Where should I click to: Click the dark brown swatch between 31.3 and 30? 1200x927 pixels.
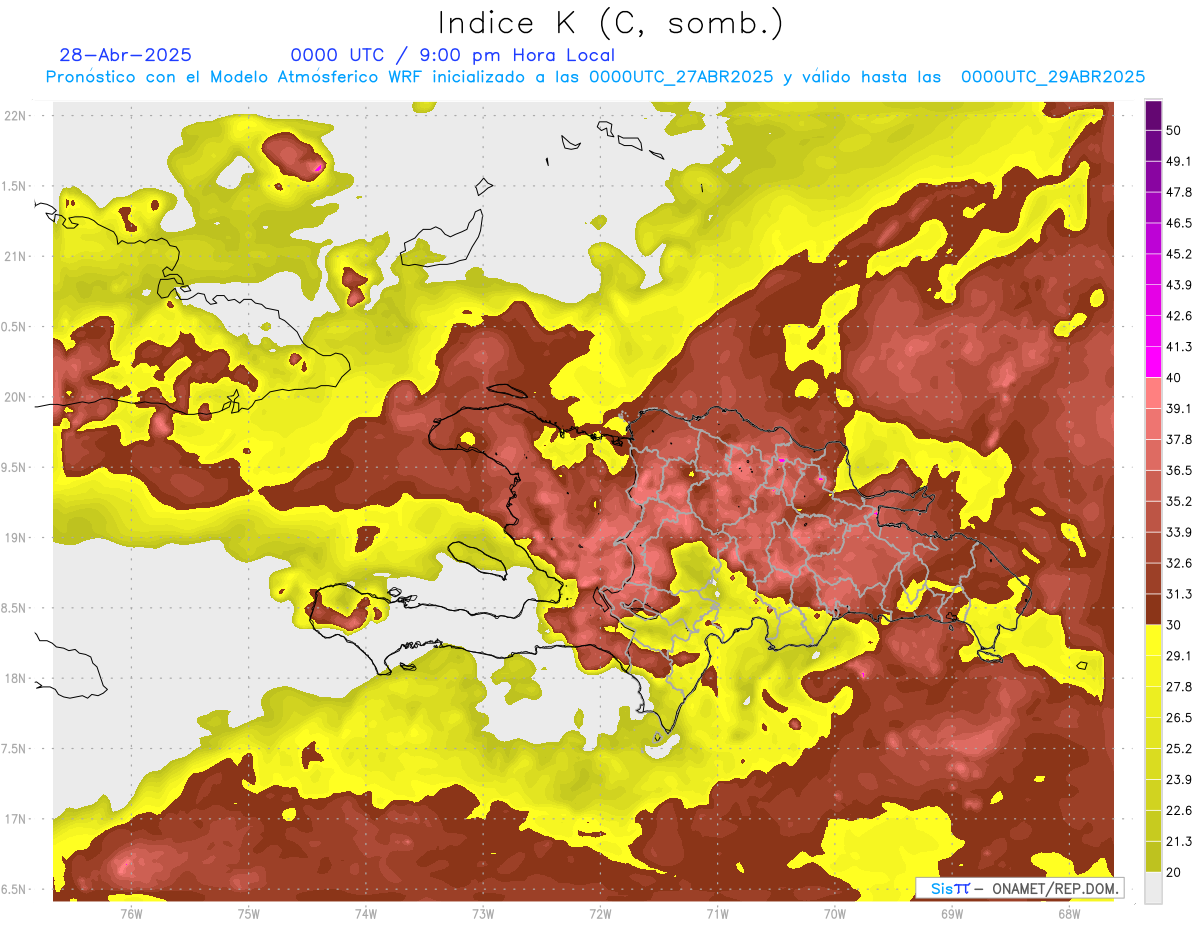point(1153,609)
